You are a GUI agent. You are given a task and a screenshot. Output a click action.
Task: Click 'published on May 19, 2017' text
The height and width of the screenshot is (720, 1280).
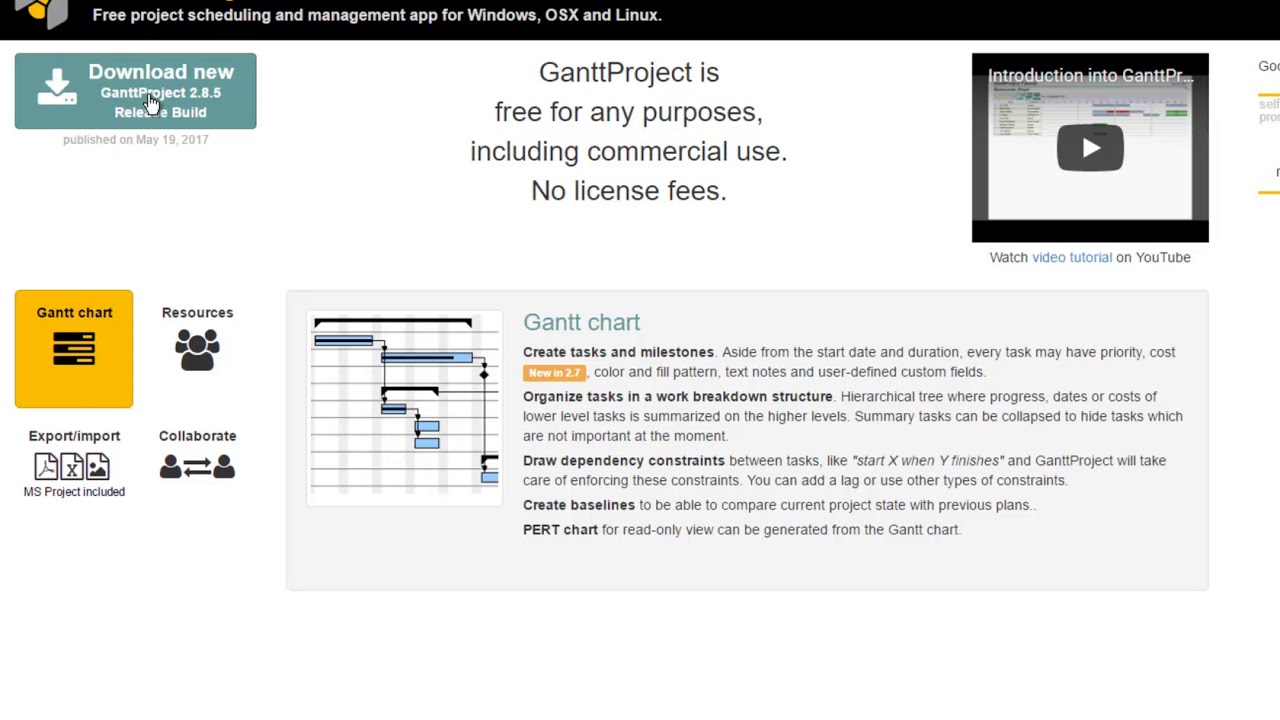136,140
